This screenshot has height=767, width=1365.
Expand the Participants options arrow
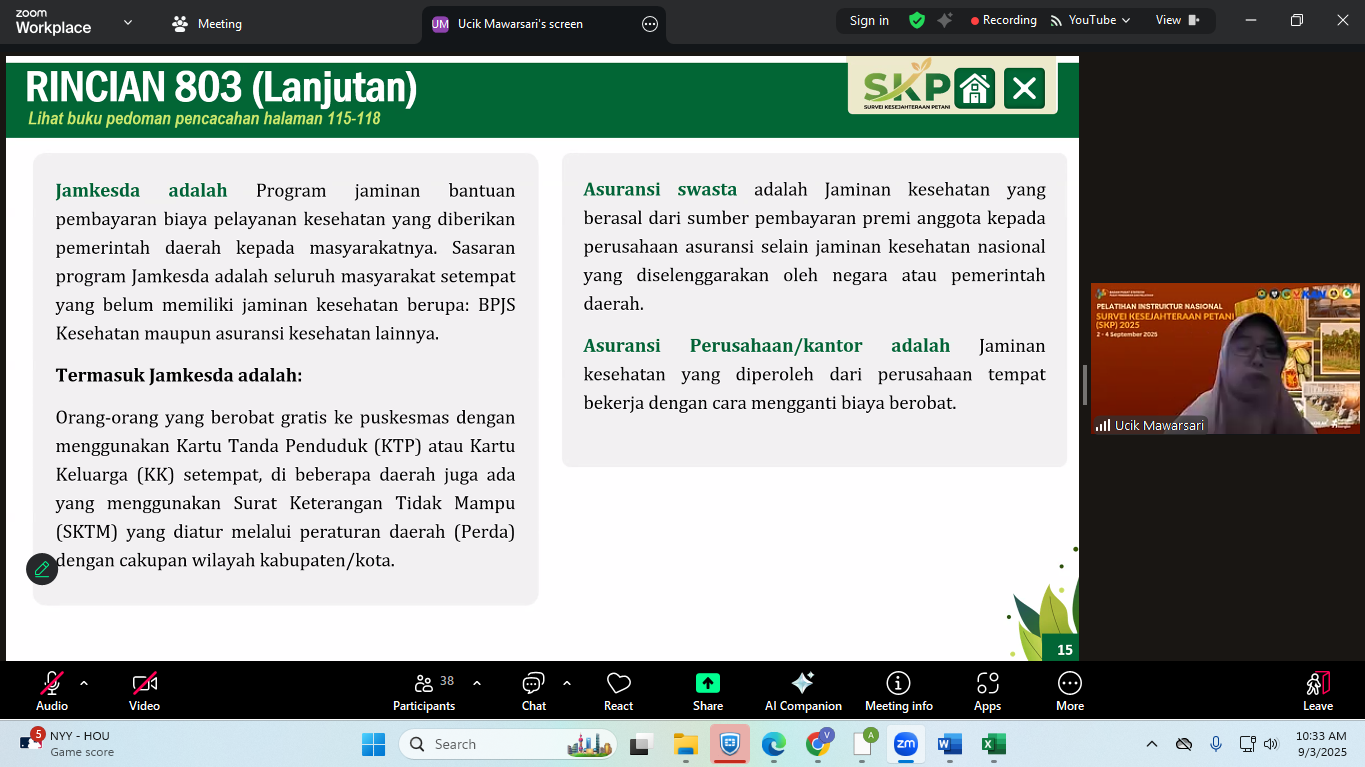pyautogui.click(x=477, y=683)
